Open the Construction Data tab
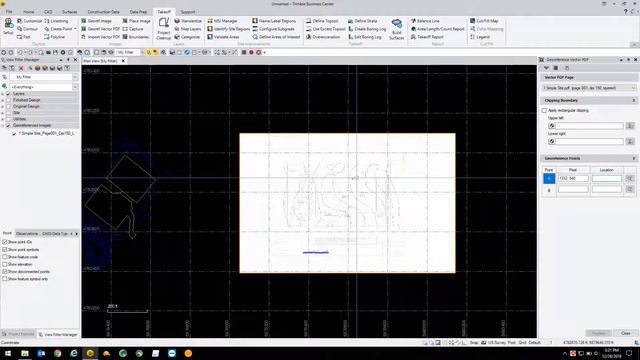The width and height of the screenshot is (640, 360). pos(103,12)
